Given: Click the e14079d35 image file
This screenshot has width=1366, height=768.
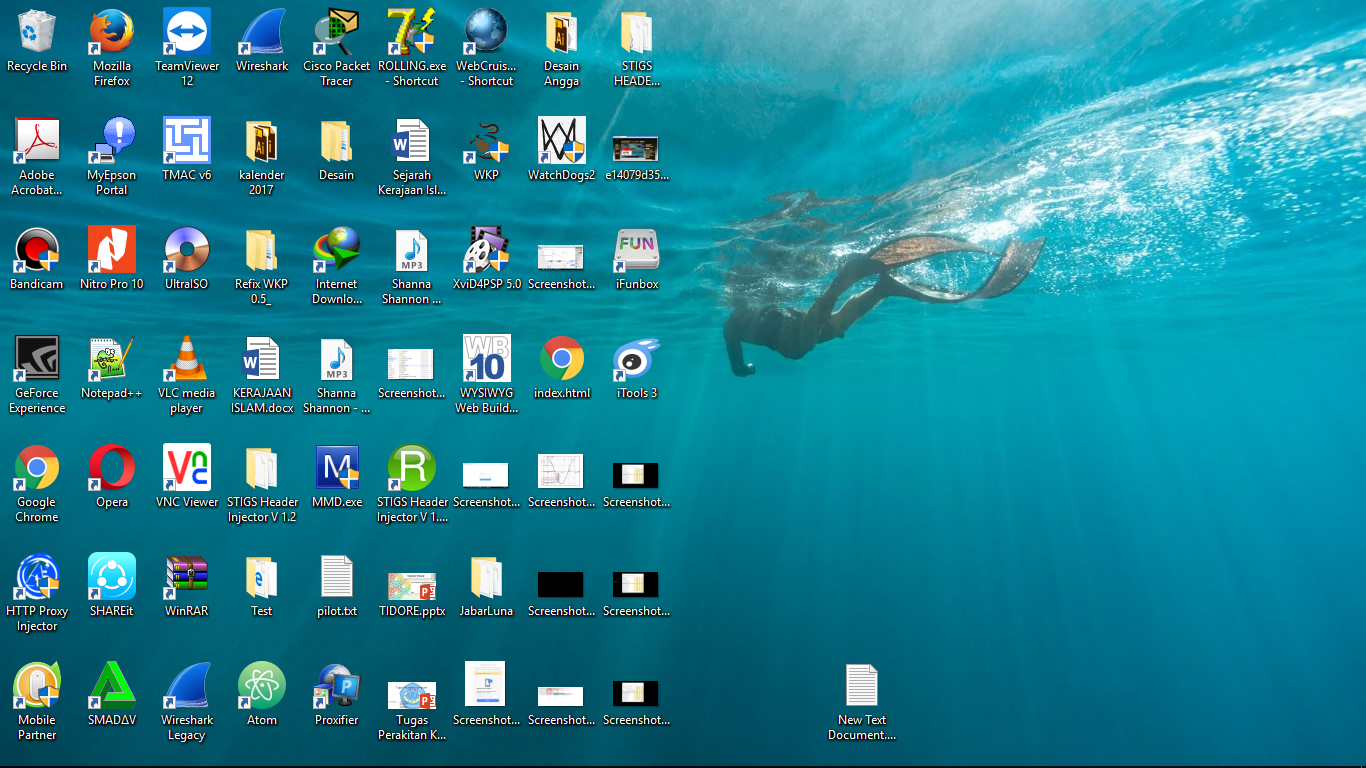Looking at the screenshot, I should 636,149.
